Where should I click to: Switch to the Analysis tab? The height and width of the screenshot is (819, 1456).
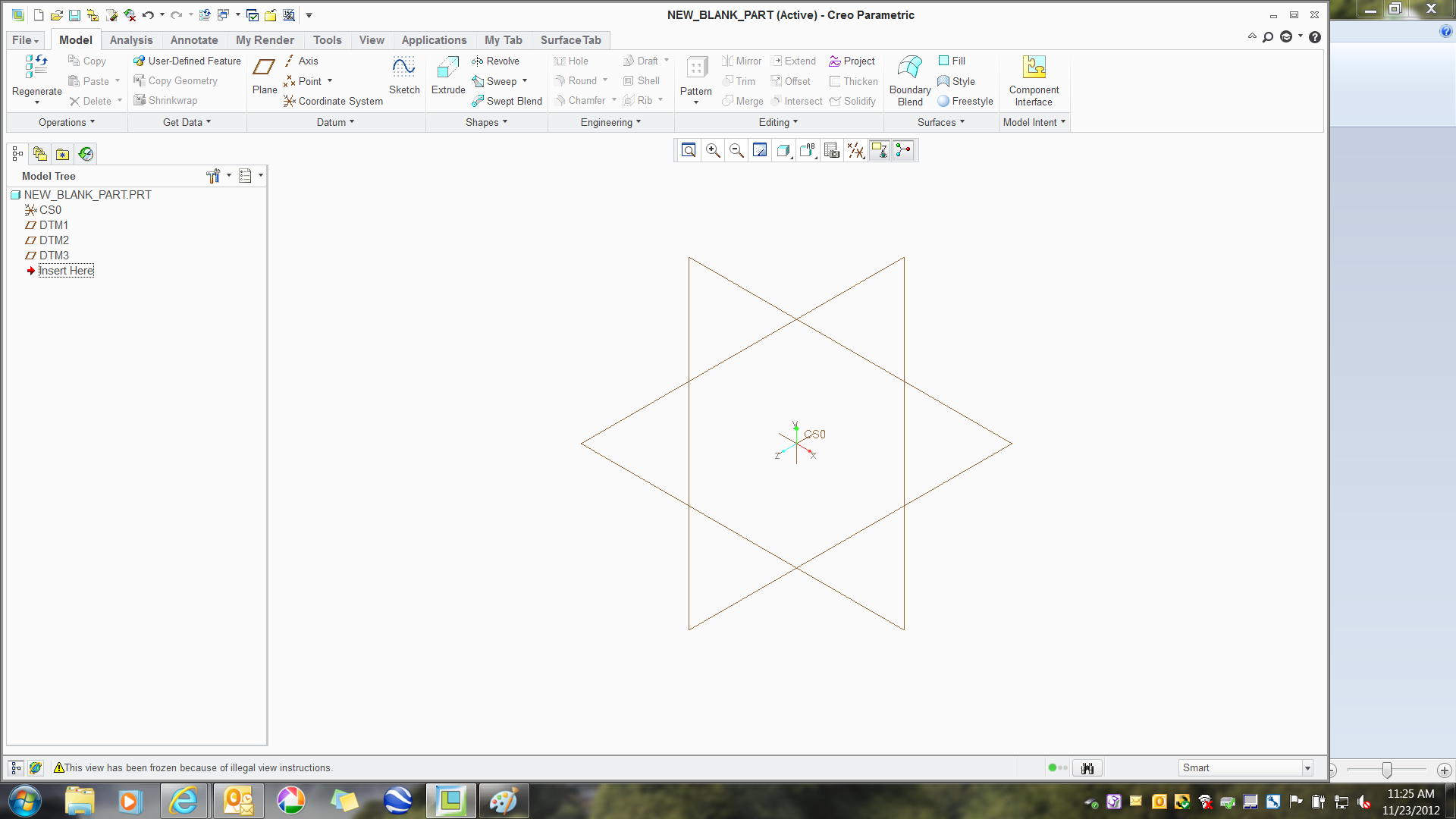click(x=131, y=40)
